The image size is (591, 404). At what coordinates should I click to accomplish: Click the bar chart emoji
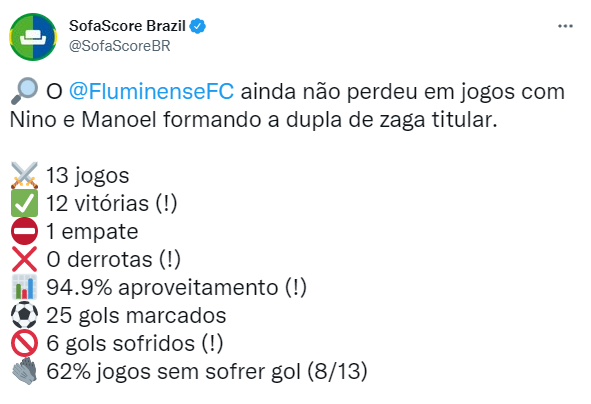(24, 287)
